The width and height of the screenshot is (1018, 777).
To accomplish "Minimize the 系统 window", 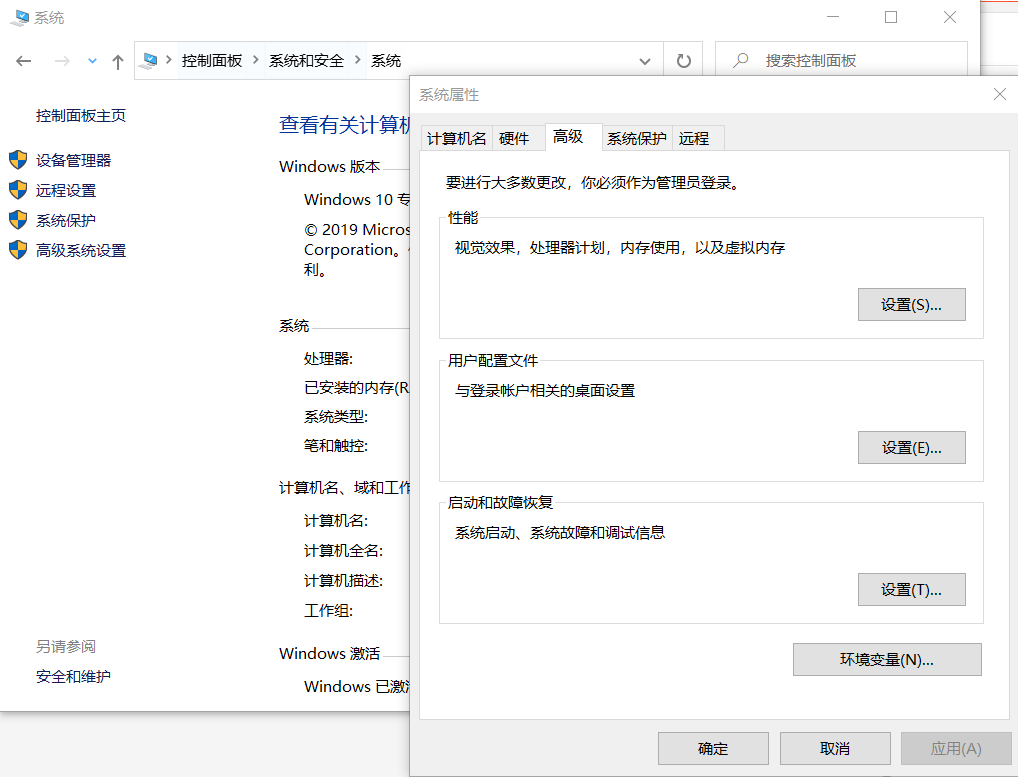I will point(833,17).
